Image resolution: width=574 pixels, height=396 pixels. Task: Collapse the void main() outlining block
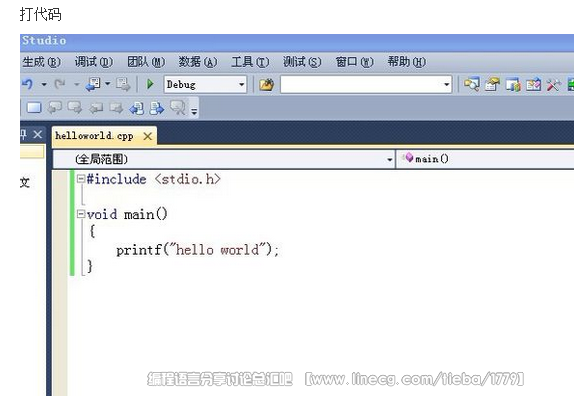81,214
